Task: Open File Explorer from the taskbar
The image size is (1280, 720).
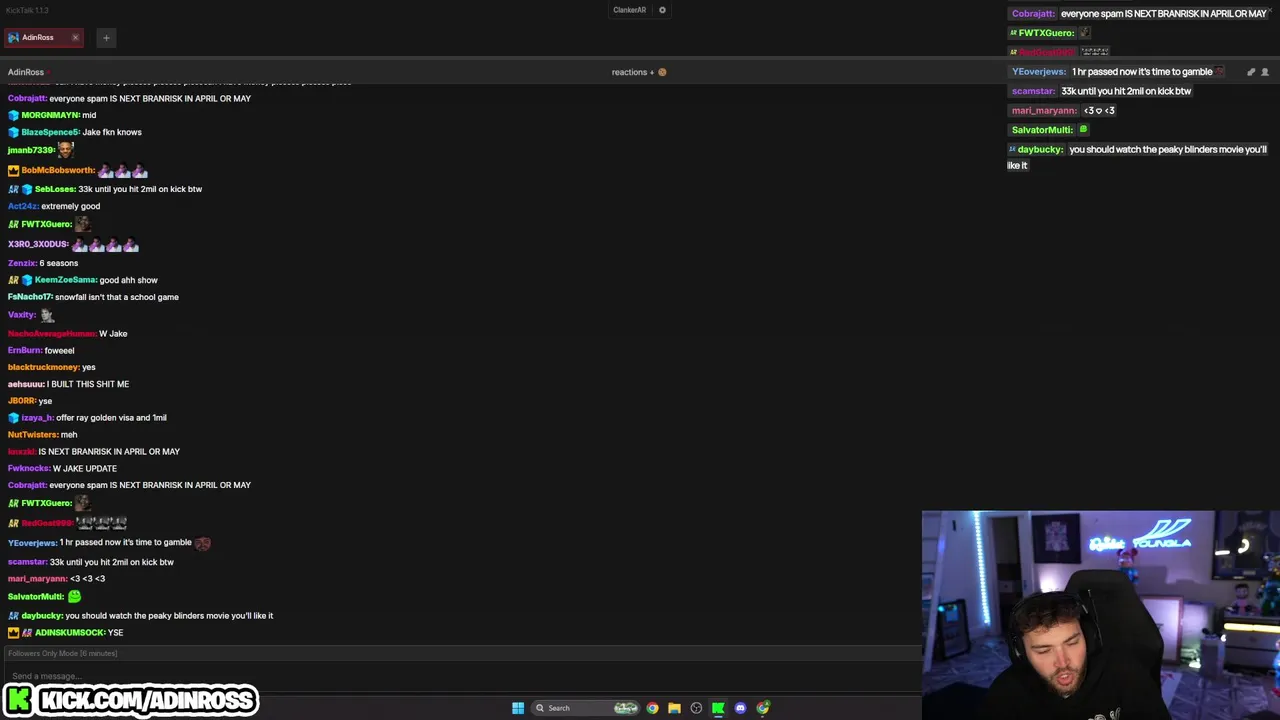Action: point(674,708)
